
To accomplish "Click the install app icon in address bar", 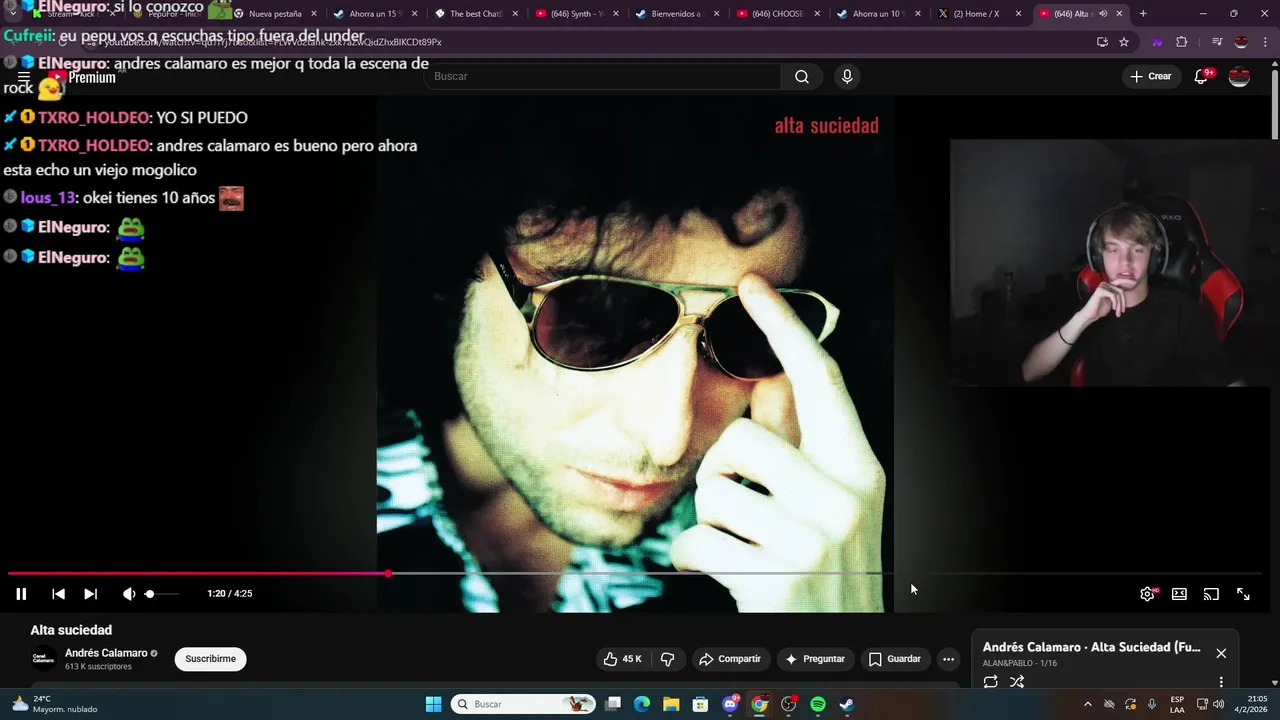I will [x=1102, y=42].
